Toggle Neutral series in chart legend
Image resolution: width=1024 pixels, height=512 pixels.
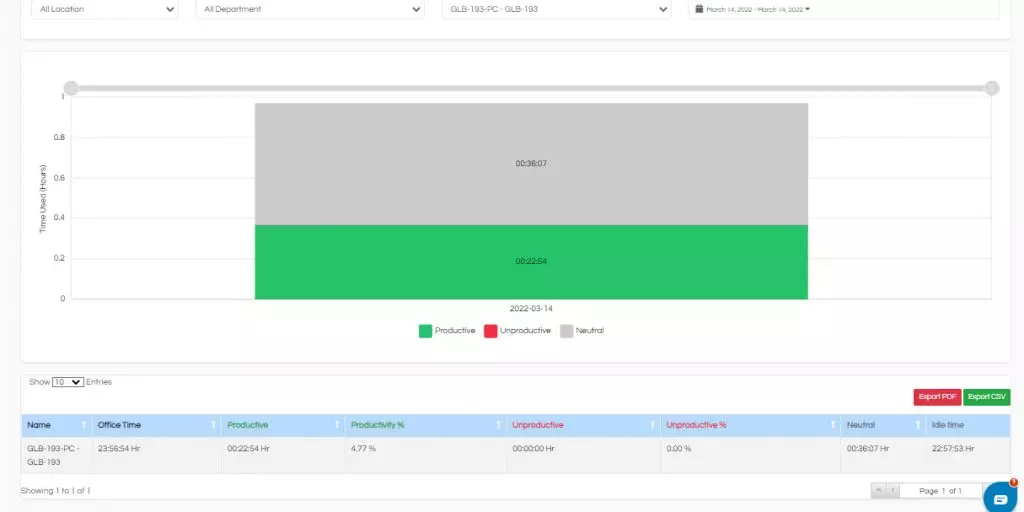pyautogui.click(x=583, y=331)
